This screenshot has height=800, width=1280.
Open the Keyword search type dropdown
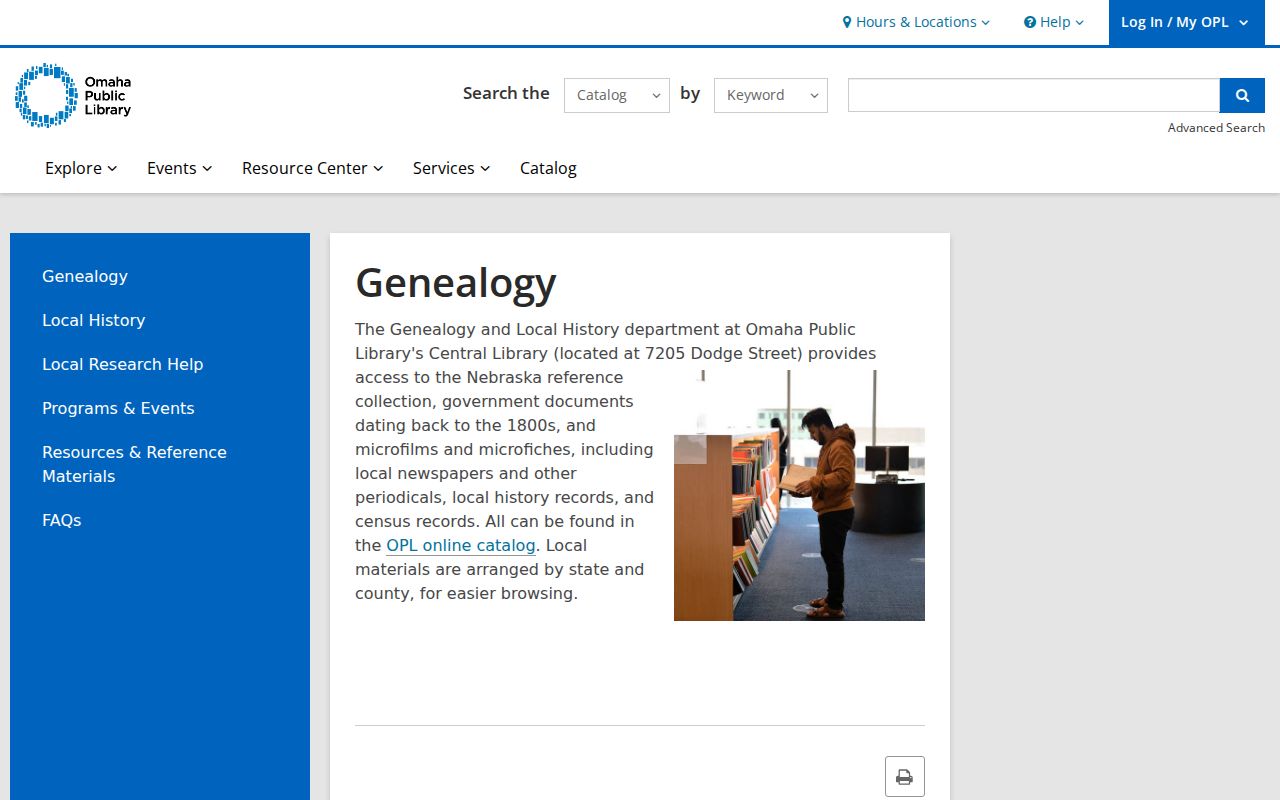771,95
